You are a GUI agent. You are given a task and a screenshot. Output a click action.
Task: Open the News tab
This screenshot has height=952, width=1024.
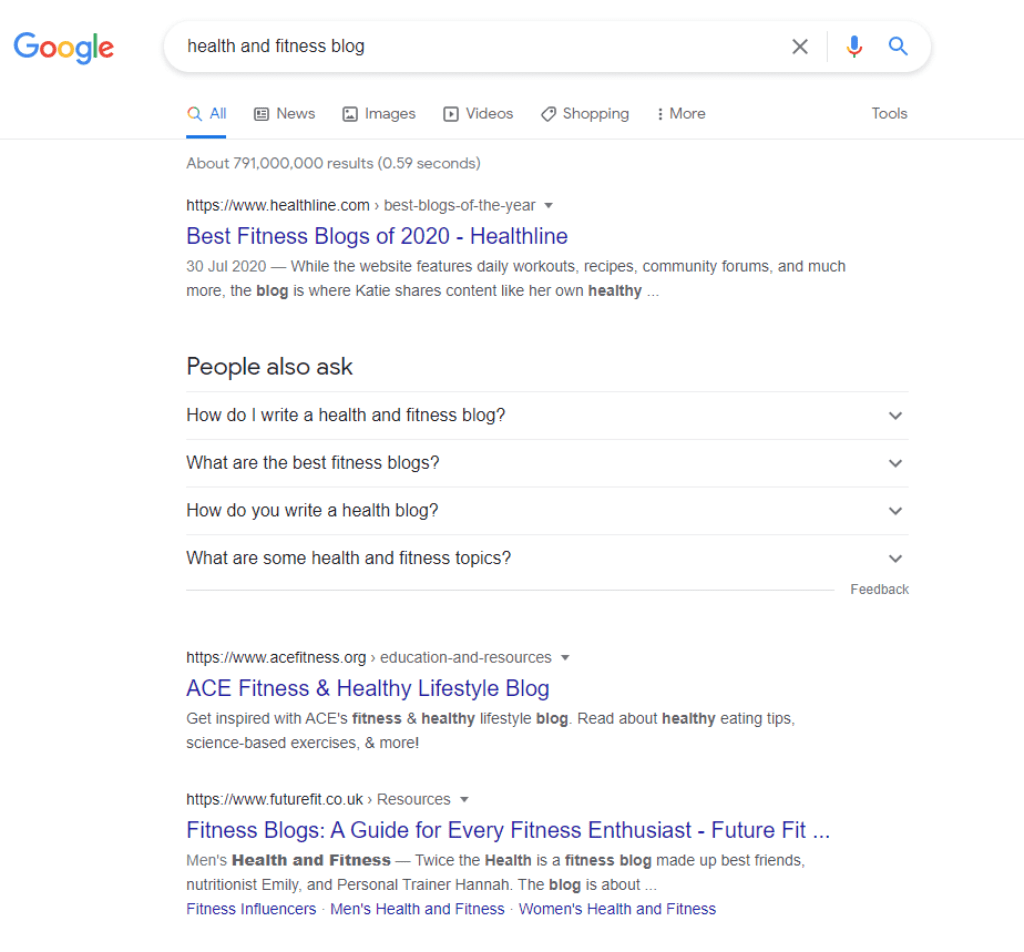coord(284,114)
